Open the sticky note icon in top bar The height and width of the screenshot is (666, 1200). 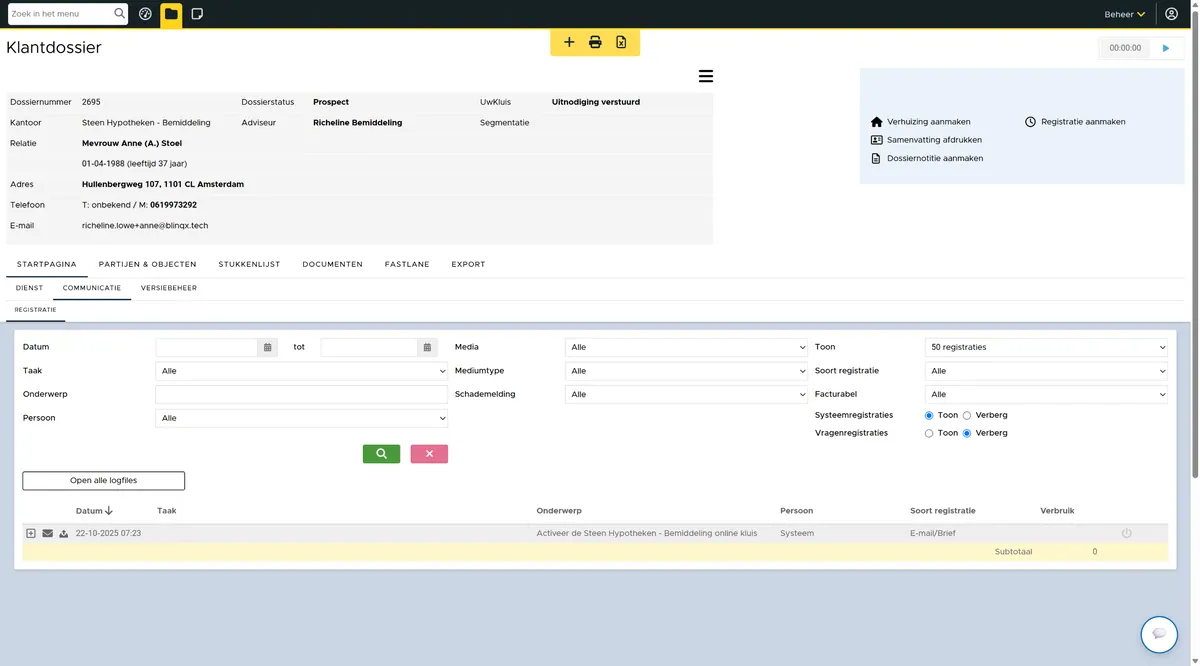197,14
